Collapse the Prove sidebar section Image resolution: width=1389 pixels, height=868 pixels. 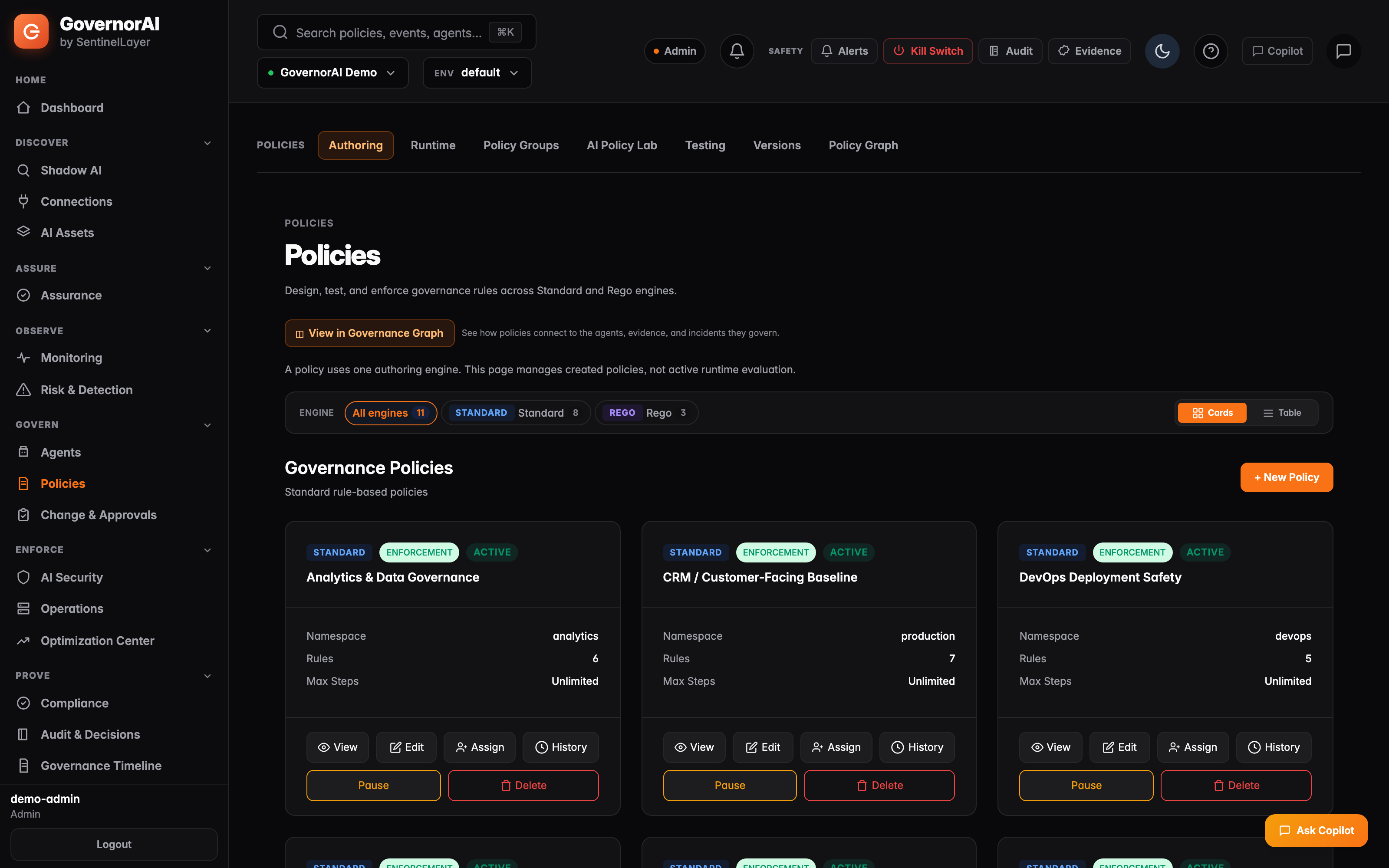pyautogui.click(x=207, y=676)
